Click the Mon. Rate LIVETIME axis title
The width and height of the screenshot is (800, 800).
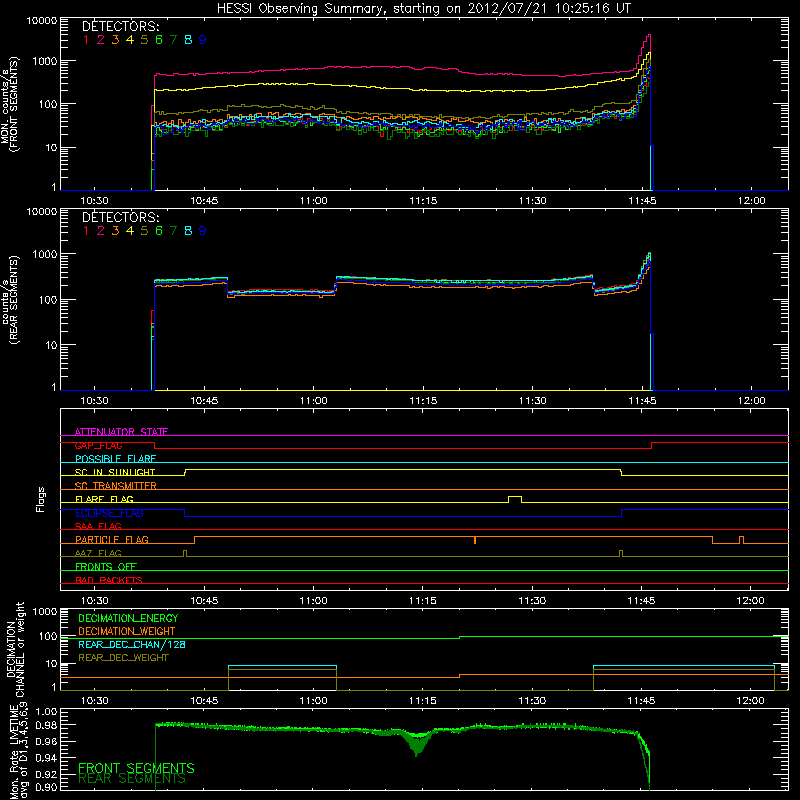tap(18, 751)
